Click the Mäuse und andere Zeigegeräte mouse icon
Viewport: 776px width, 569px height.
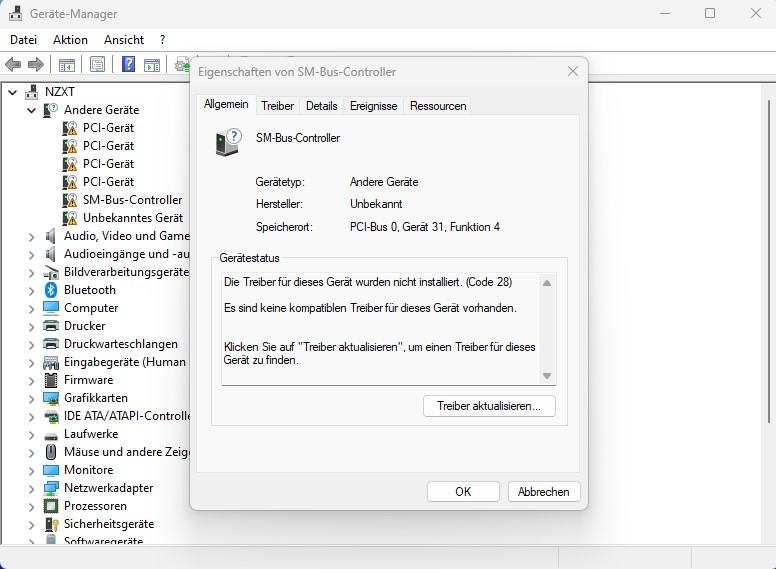coord(50,452)
